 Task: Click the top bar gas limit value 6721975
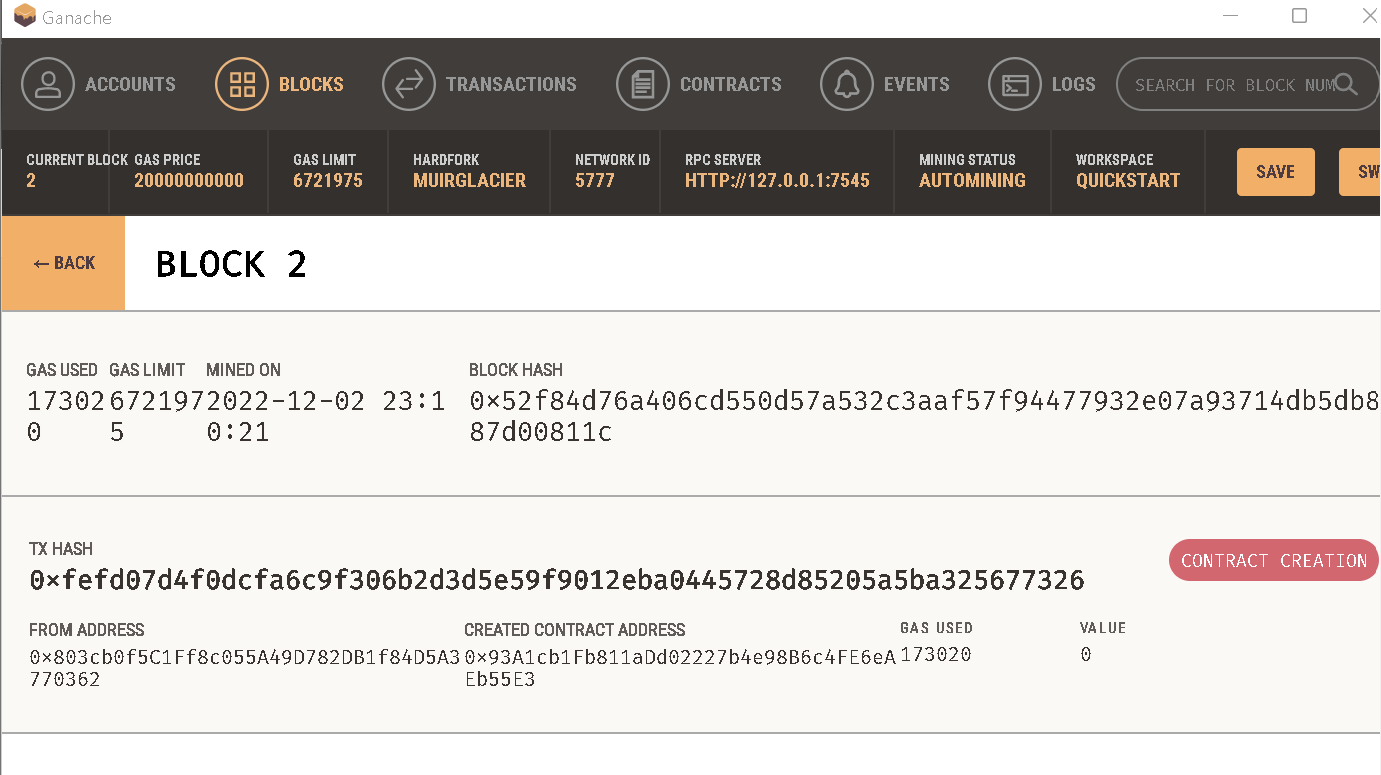pyautogui.click(x=328, y=181)
